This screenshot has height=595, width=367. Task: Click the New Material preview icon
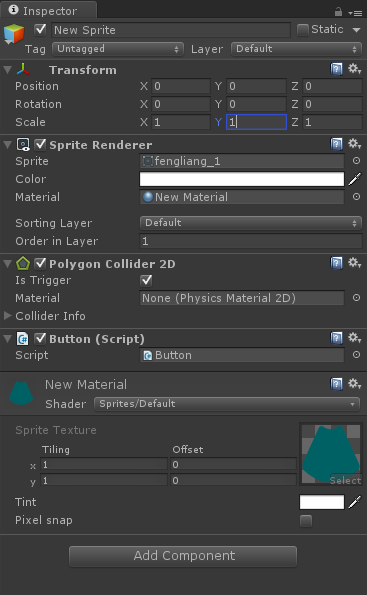click(21, 393)
